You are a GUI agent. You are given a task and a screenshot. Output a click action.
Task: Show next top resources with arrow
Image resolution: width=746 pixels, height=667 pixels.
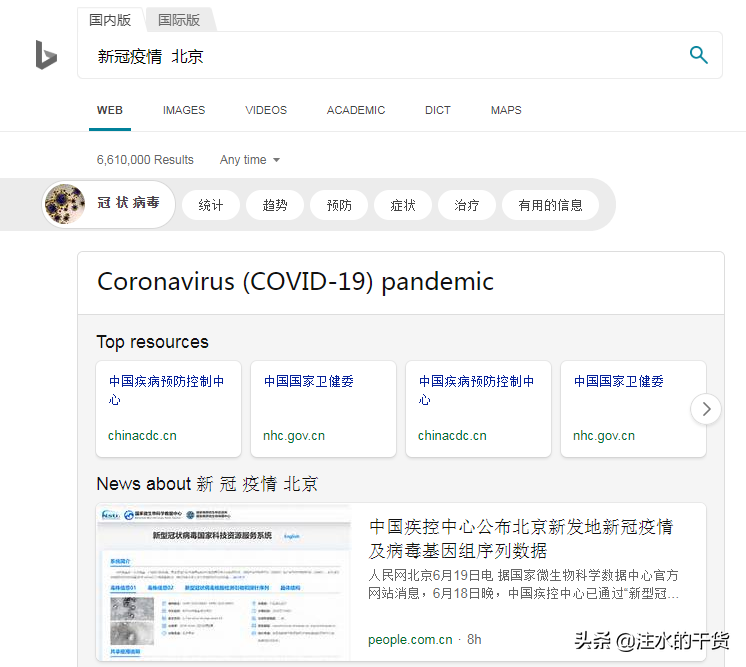(x=706, y=409)
